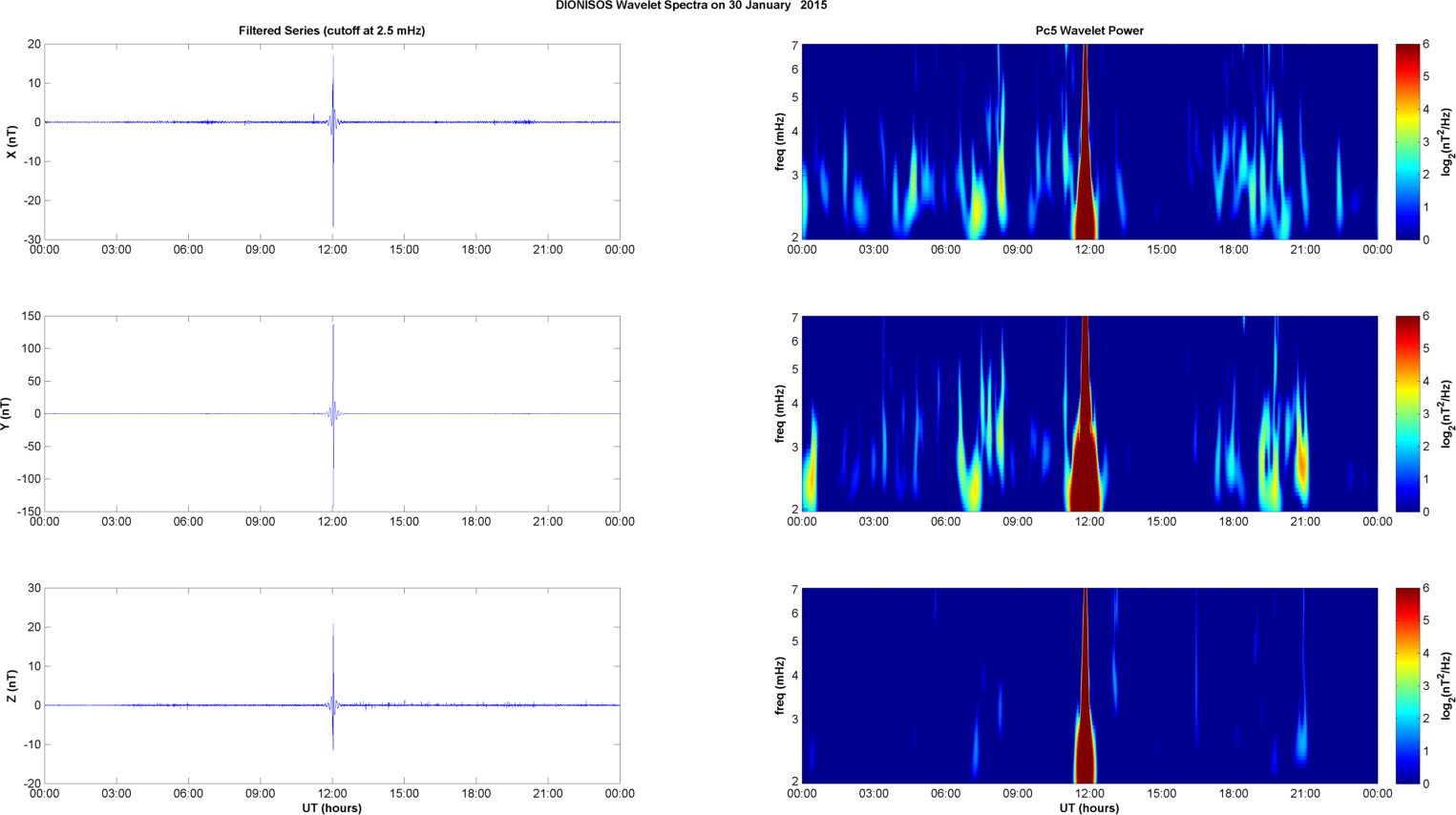Click "freq (mHz)" label of the middle spectrogram
The width and height of the screenshot is (1456, 815).
[780, 414]
